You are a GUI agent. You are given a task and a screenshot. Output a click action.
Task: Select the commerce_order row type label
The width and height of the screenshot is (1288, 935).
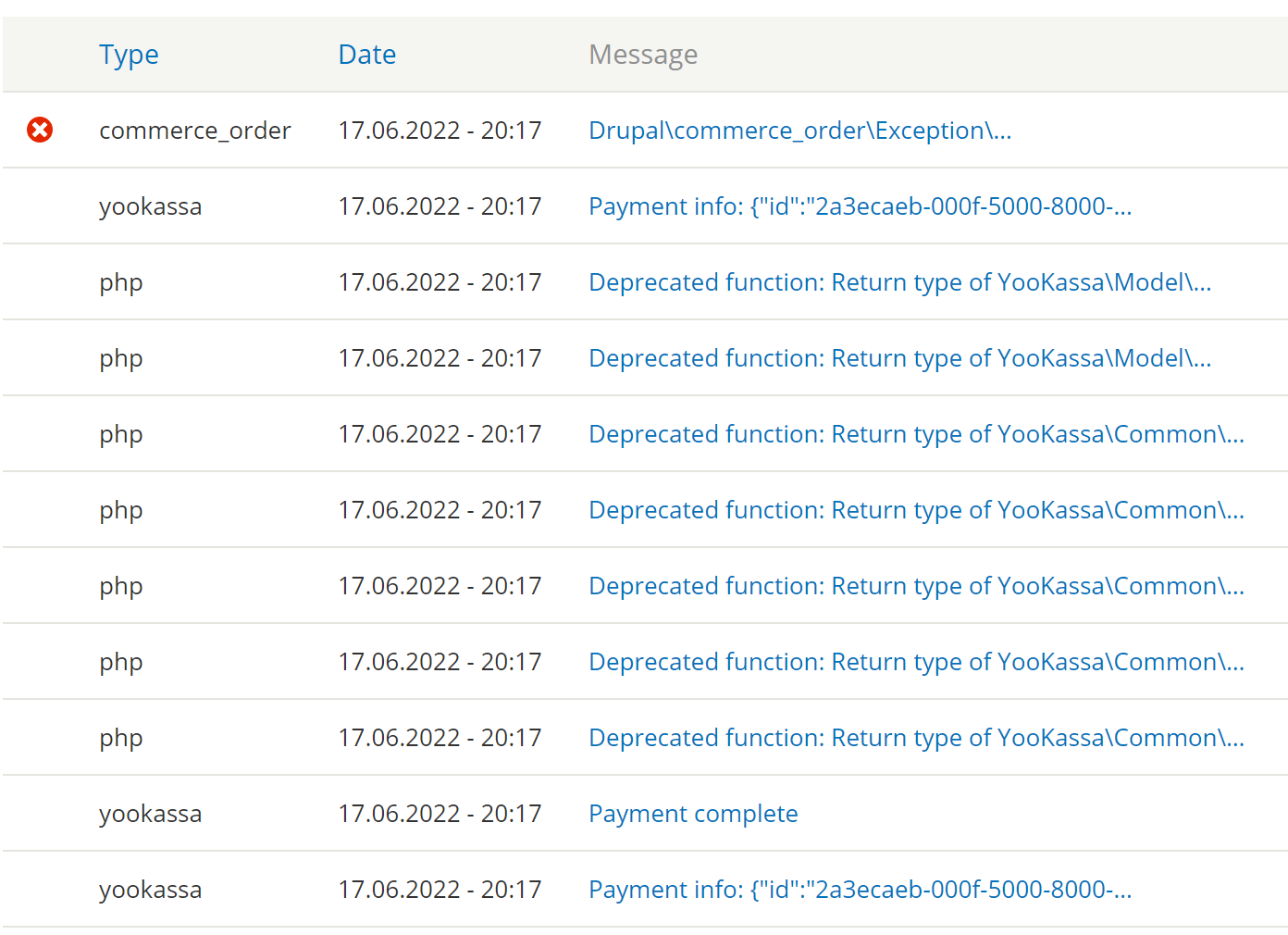194,130
